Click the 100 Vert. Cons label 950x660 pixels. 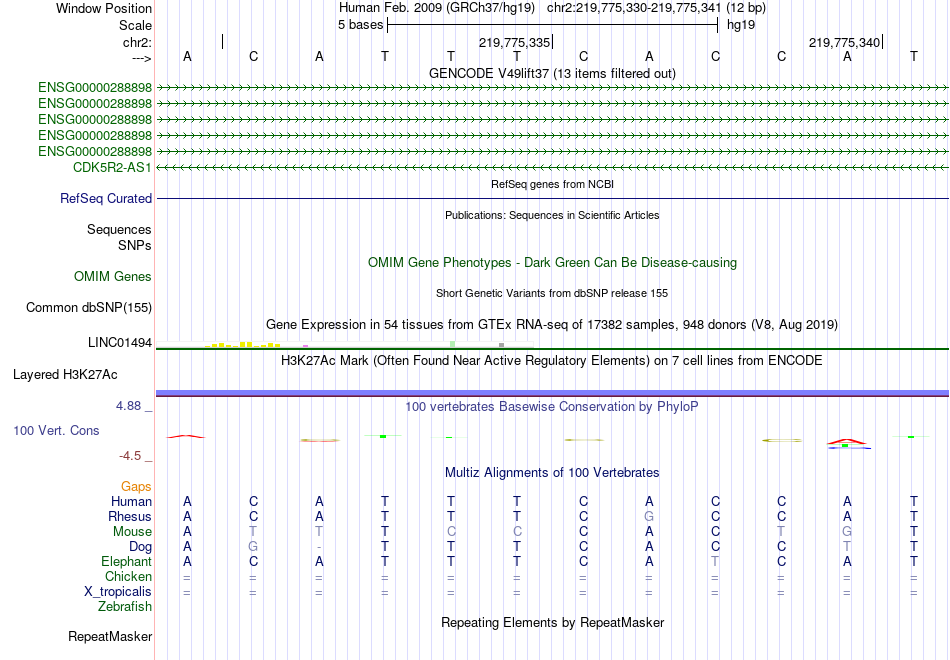point(56,430)
